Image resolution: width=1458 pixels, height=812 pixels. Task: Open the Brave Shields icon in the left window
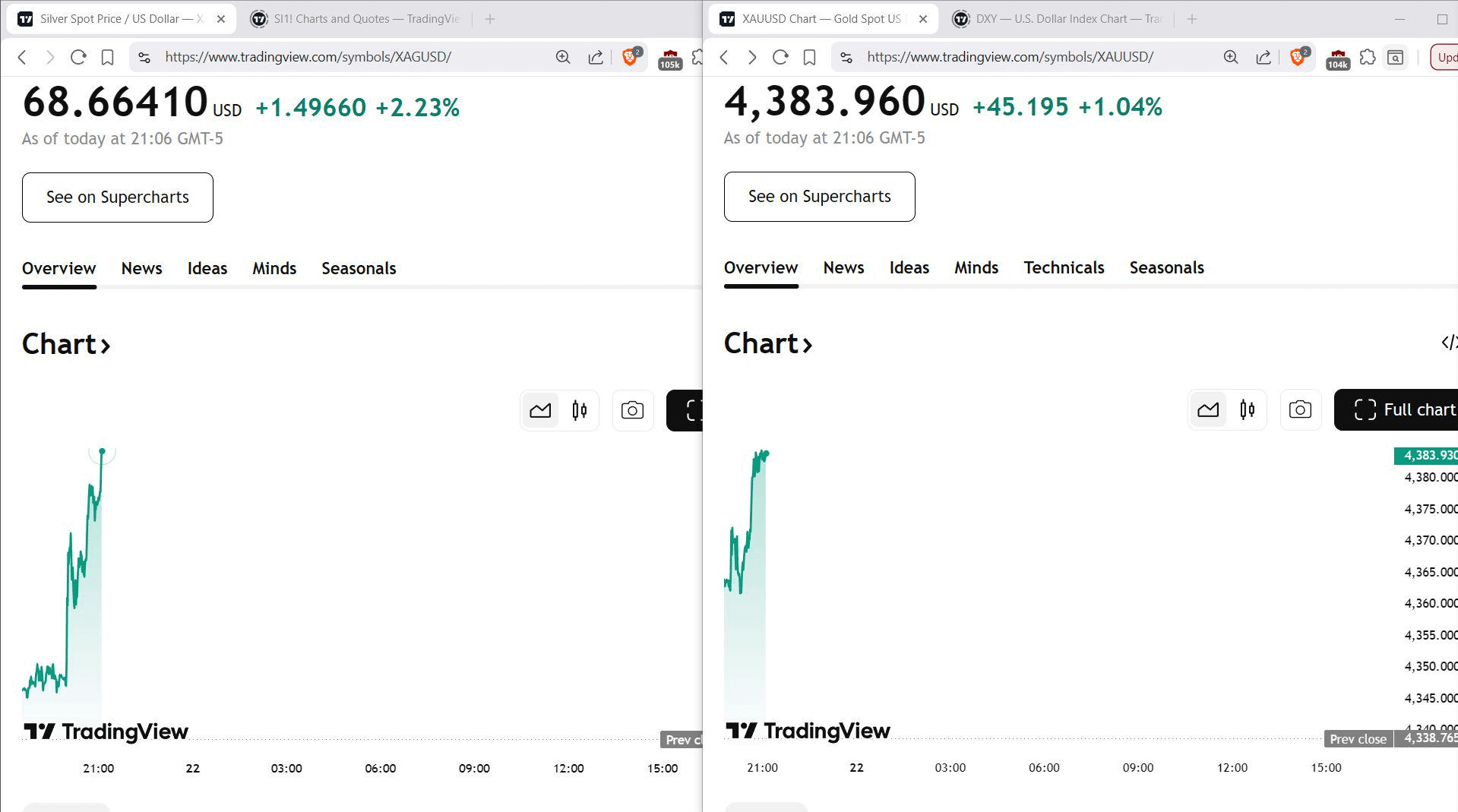(630, 57)
